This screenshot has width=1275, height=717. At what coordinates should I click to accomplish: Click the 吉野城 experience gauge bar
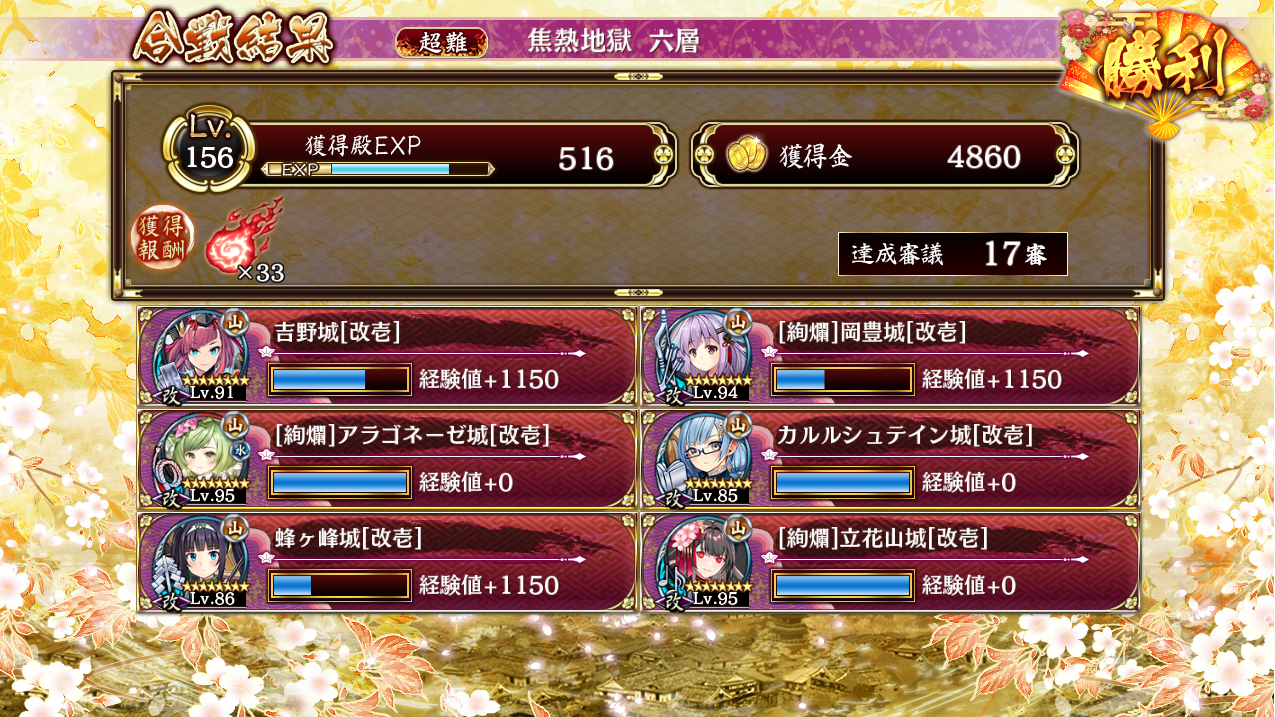pos(340,380)
